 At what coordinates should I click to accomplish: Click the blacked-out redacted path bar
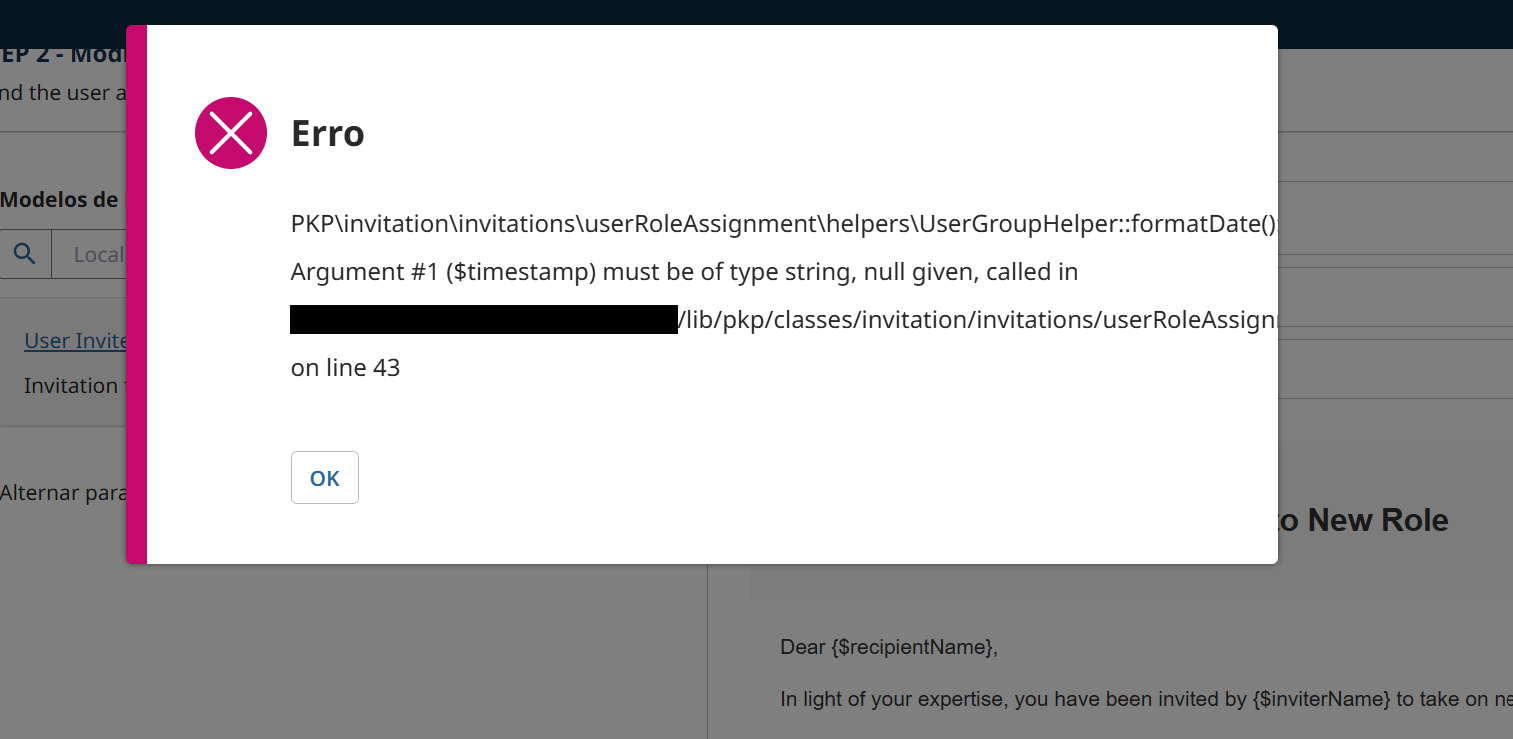483,319
